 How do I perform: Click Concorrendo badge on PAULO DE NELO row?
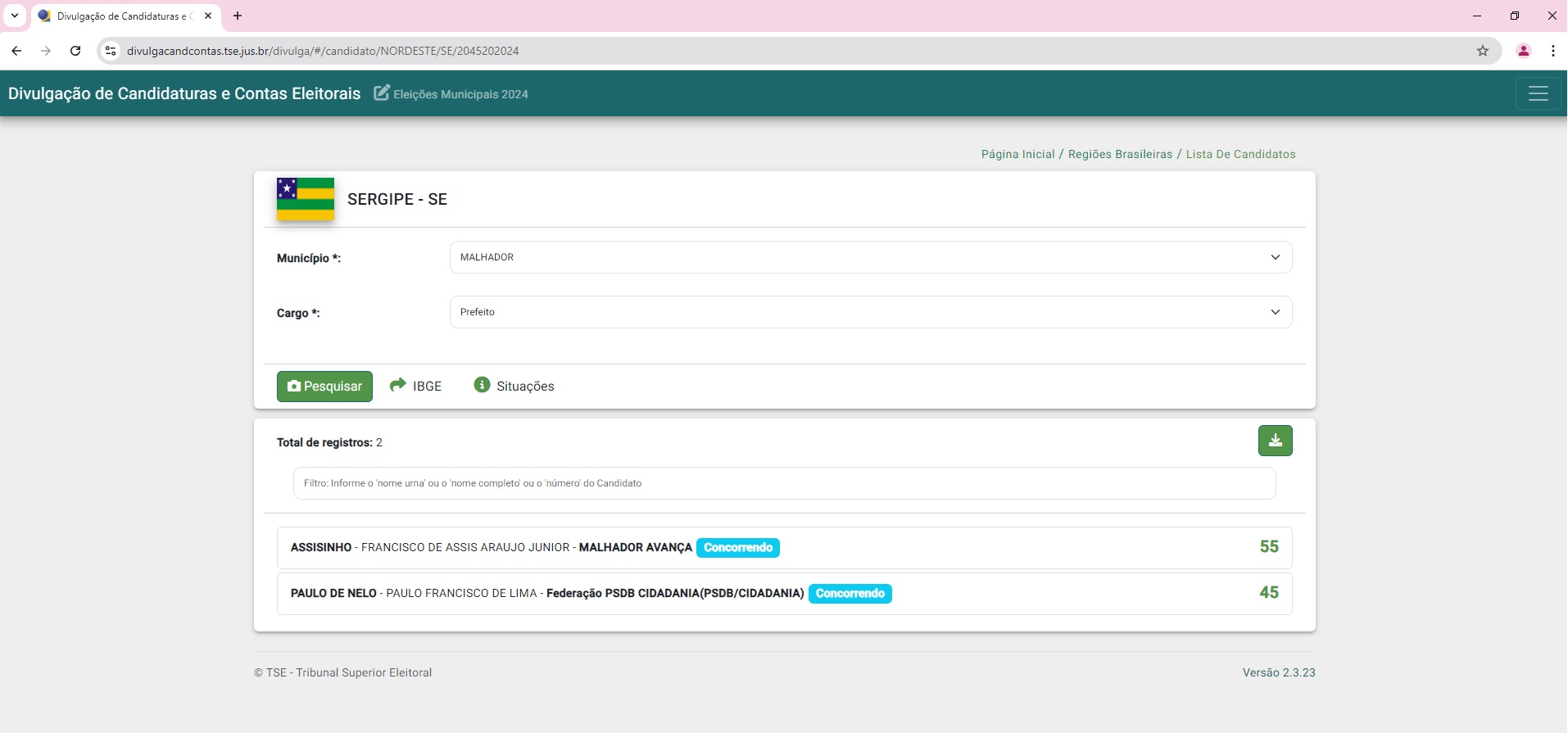pos(850,594)
